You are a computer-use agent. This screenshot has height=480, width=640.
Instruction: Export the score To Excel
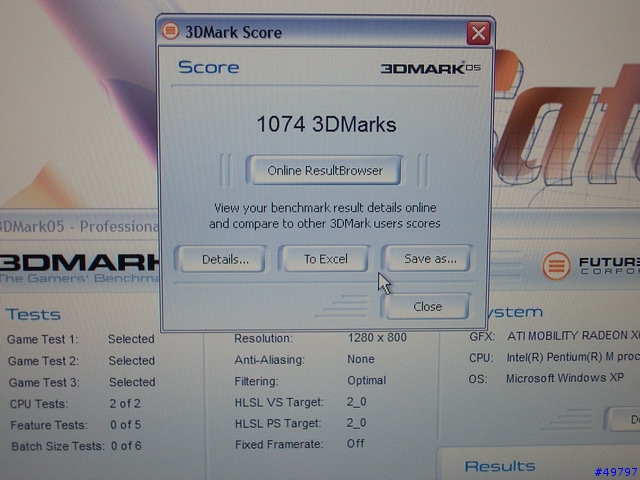pos(325,259)
